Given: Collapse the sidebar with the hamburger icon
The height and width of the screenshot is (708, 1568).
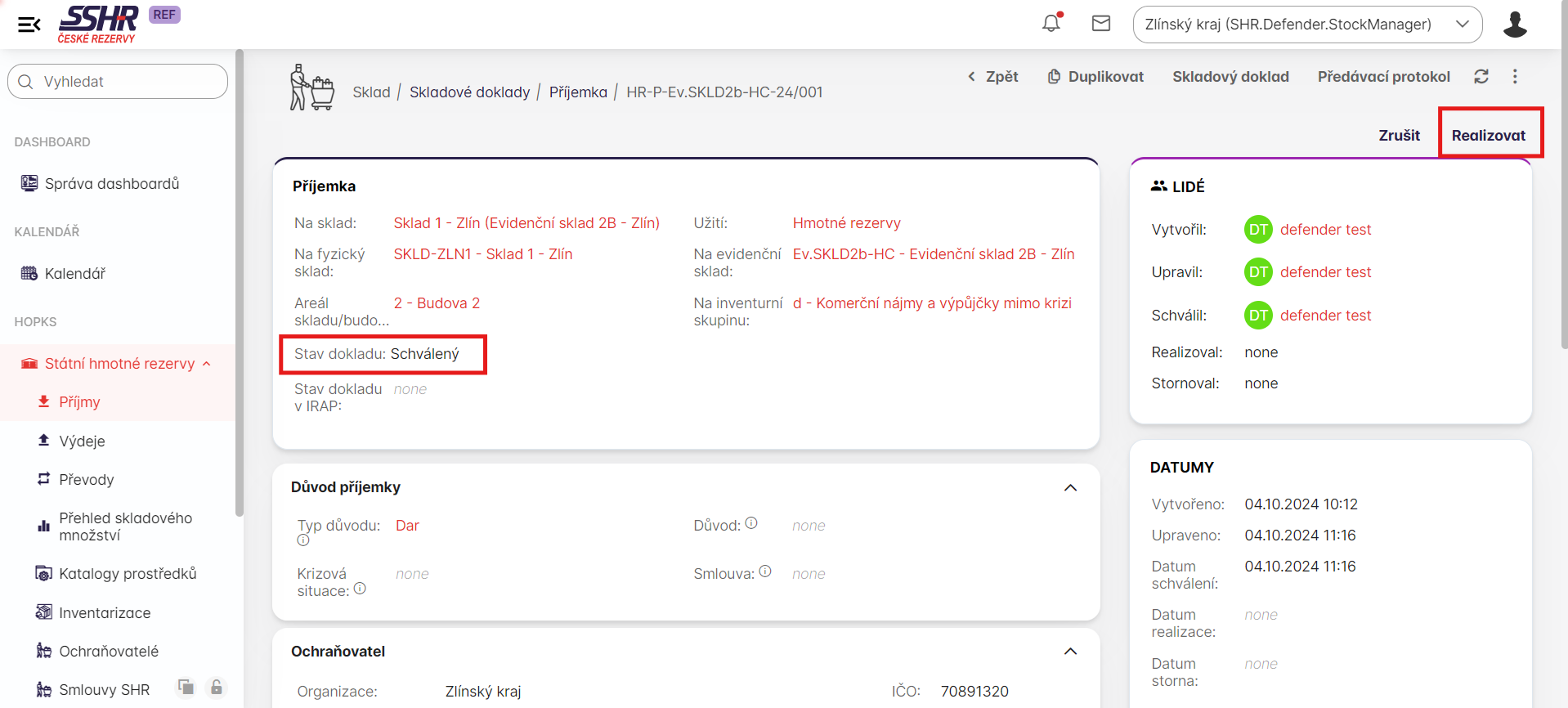Looking at the screenshot, I should (29, 25).
